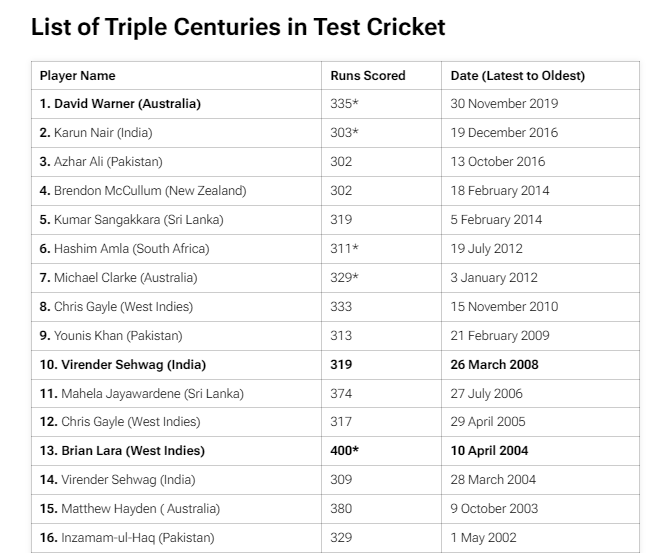Click Michael Clarke (Australia) player name

[x=118, y=278]
